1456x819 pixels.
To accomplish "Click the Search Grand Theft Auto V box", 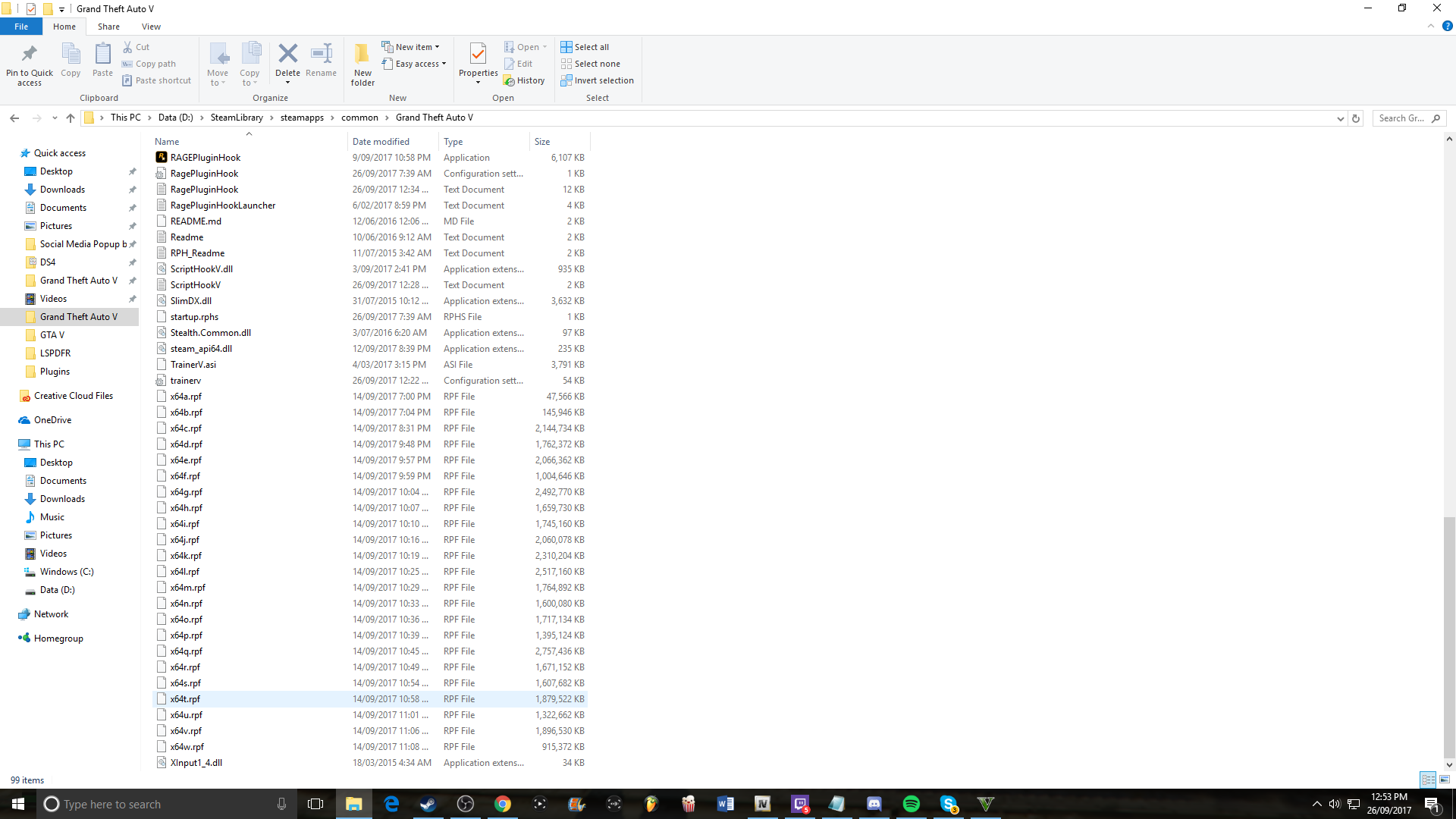I will (1401, 118).
